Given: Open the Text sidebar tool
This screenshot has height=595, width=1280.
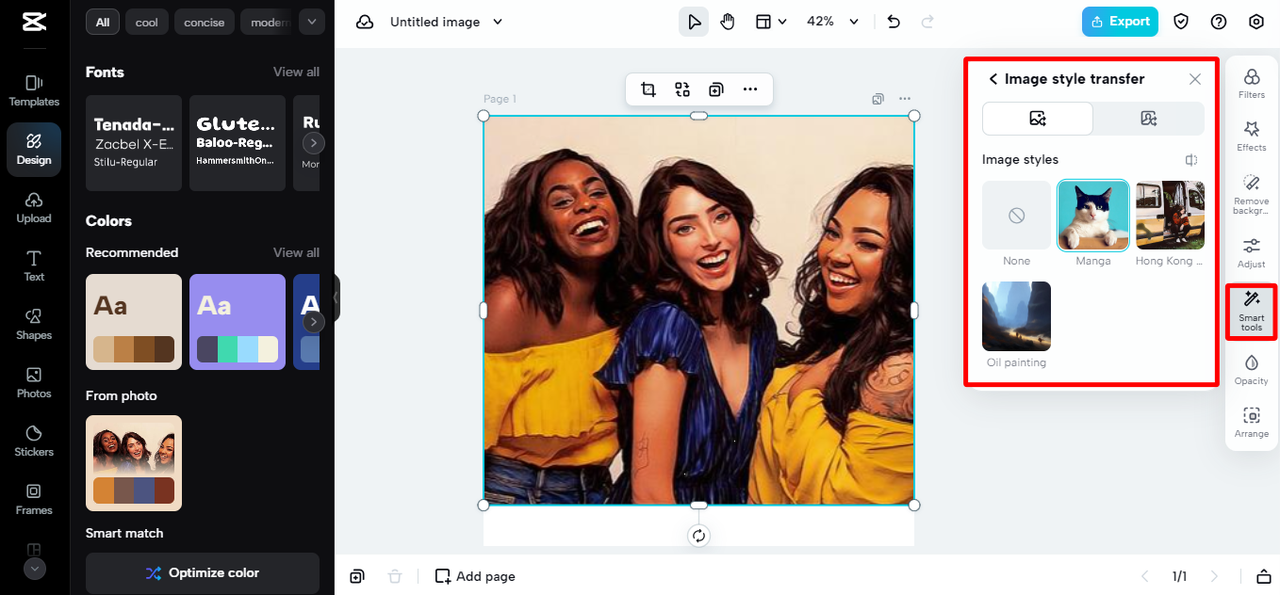Looking at the screenshot, I should pyautogui.click(x=34, y=265).
